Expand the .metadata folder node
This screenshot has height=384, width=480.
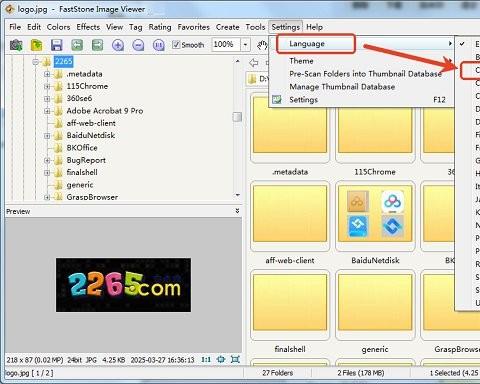(47, 74)
